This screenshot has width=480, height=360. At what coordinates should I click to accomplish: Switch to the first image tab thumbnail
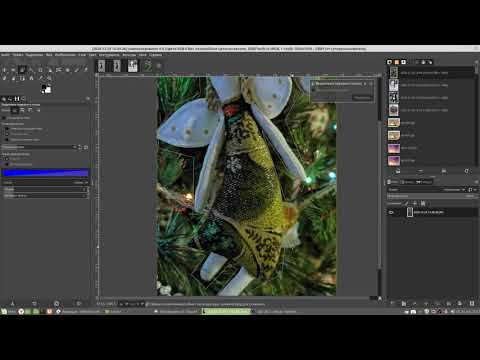pyautogui.click(x=101, y=65)
